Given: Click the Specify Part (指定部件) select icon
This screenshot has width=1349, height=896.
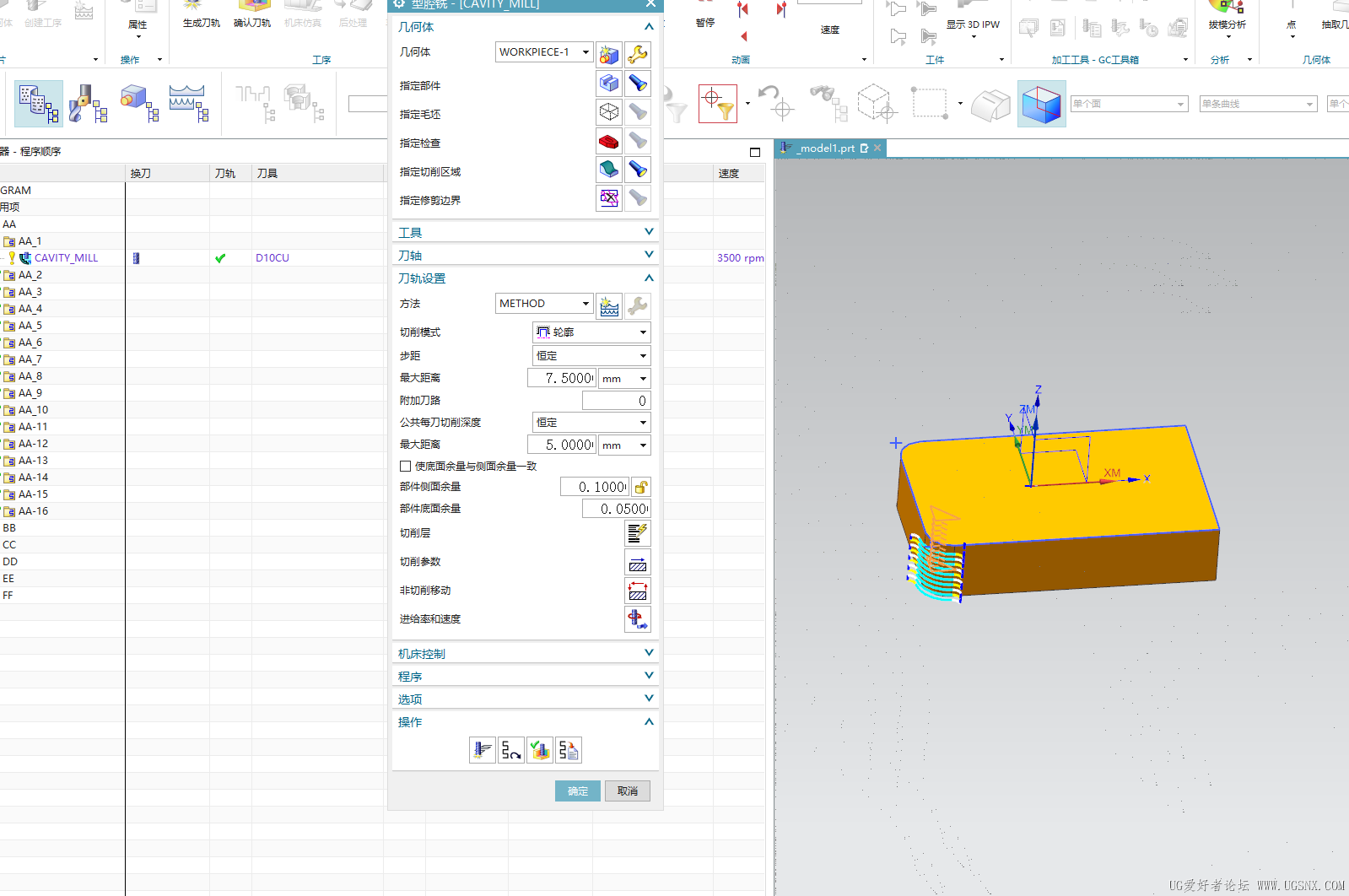Looking at the screenshot, I should click(x=609, y=84).
